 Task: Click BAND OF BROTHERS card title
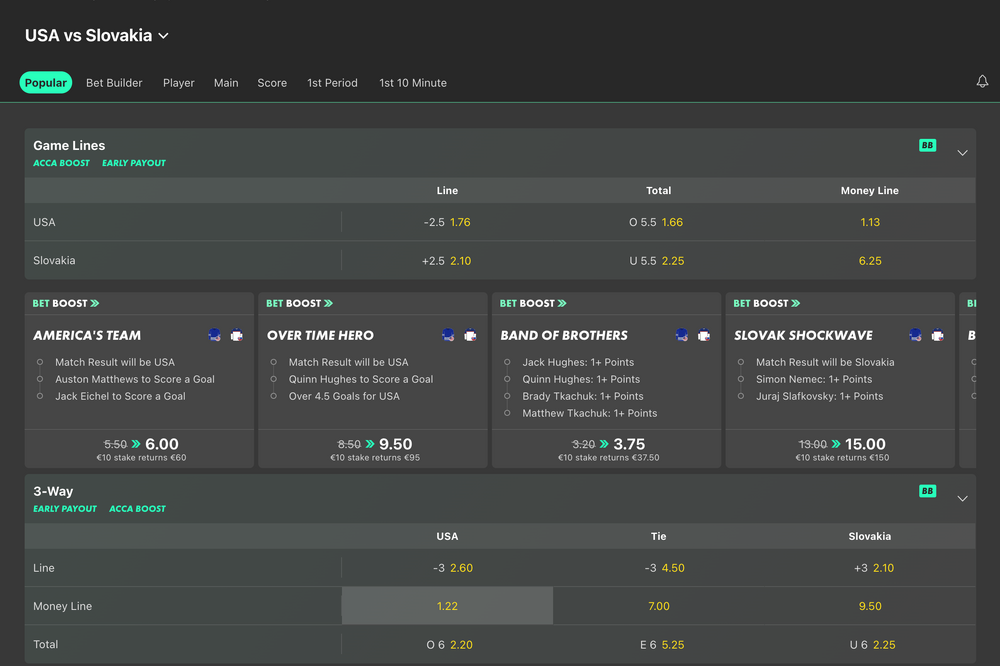[x=564, y=336]
